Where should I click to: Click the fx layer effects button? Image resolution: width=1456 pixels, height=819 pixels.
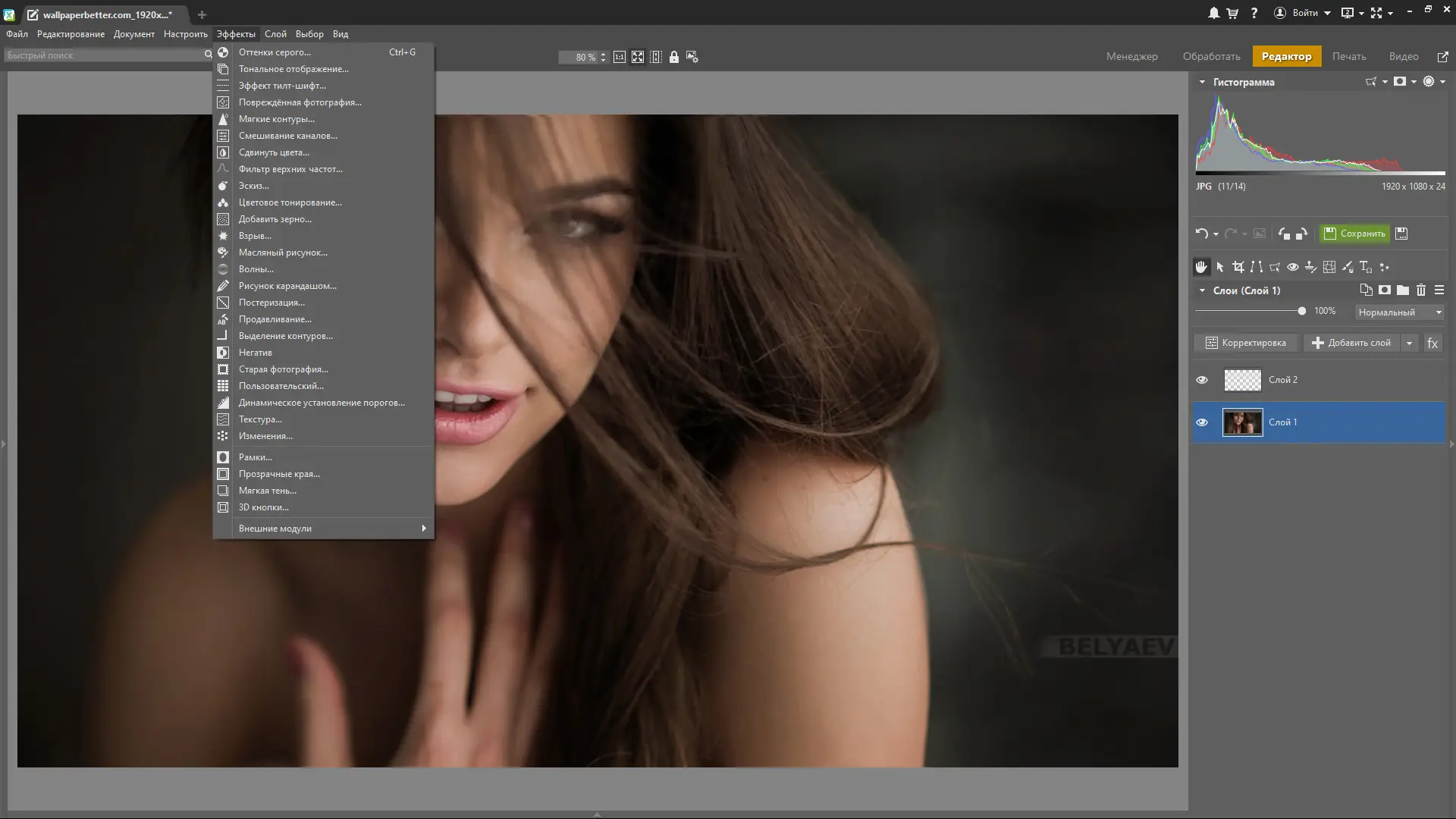click(x=1432, y=343)
